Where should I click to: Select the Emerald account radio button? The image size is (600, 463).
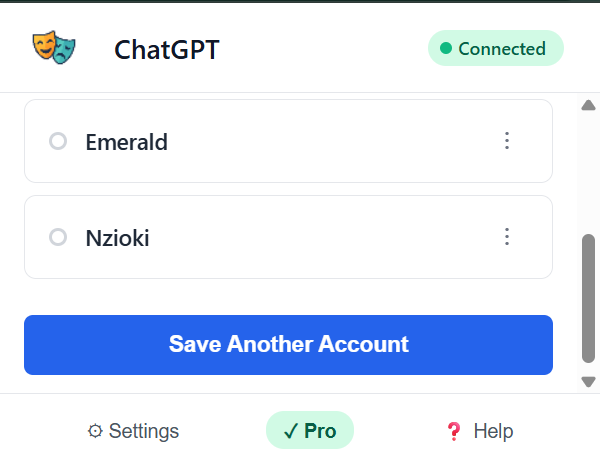(58, 141)
